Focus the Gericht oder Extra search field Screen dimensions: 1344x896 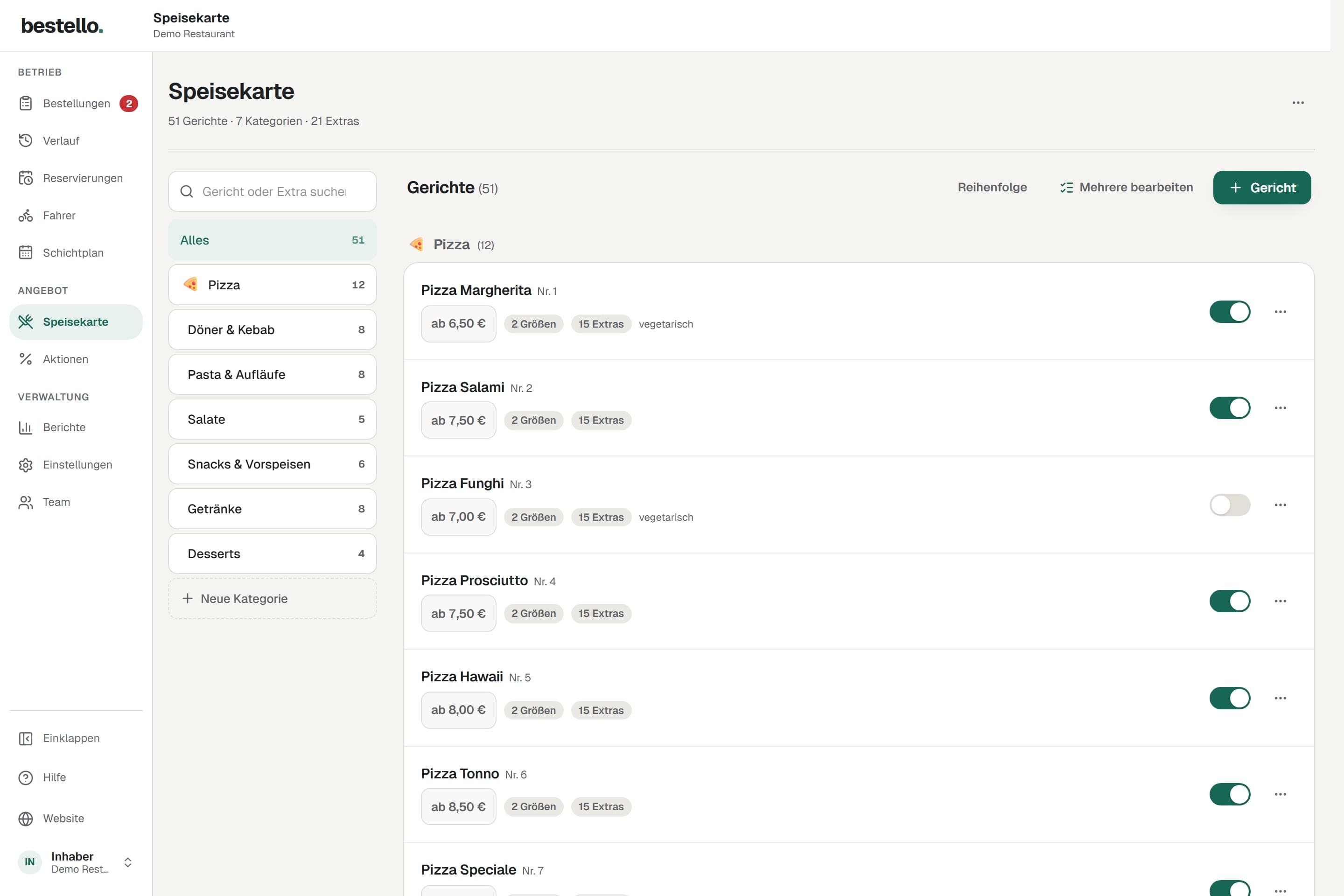point(272,191)
